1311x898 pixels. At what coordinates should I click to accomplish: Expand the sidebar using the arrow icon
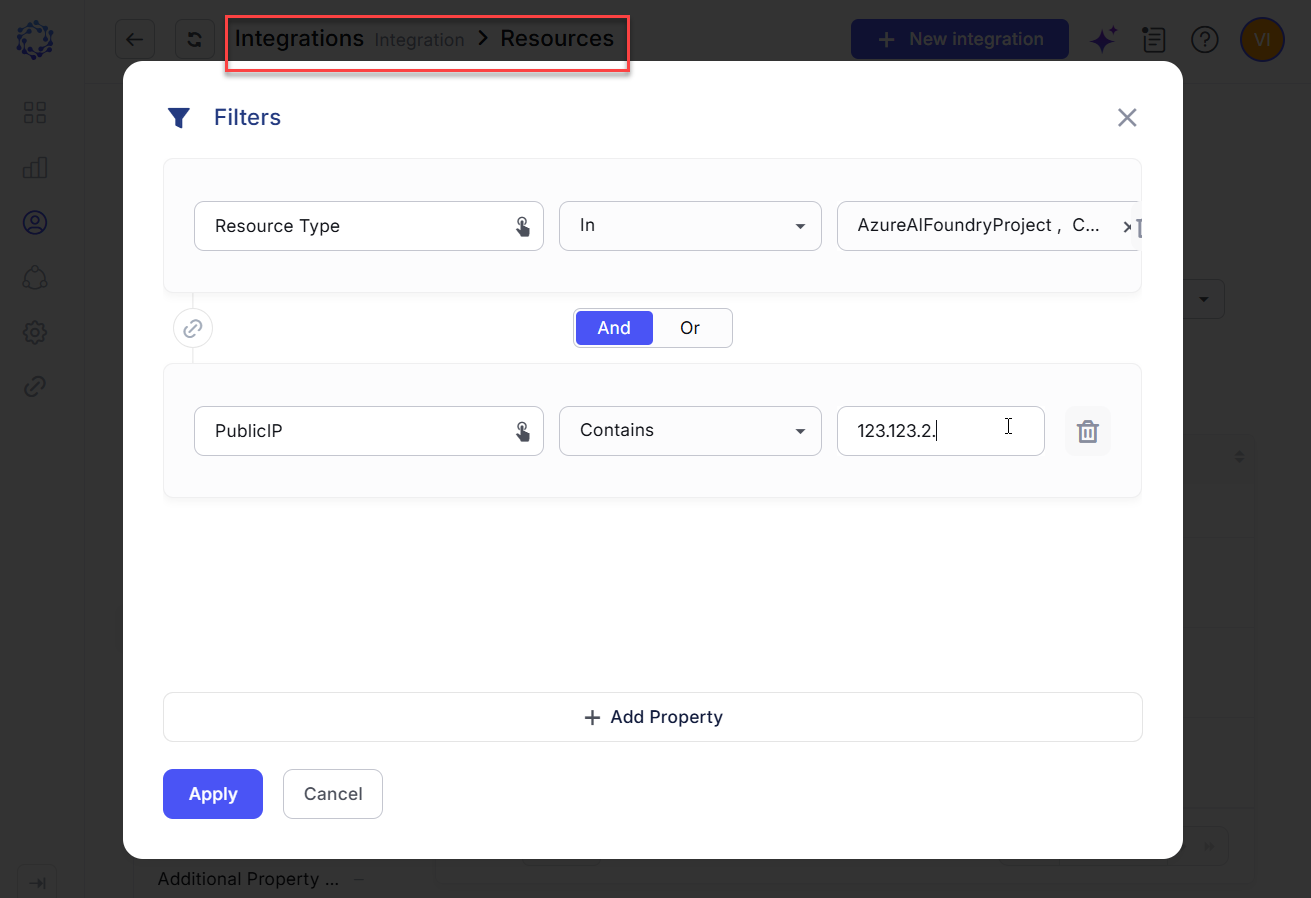(37, 883)
